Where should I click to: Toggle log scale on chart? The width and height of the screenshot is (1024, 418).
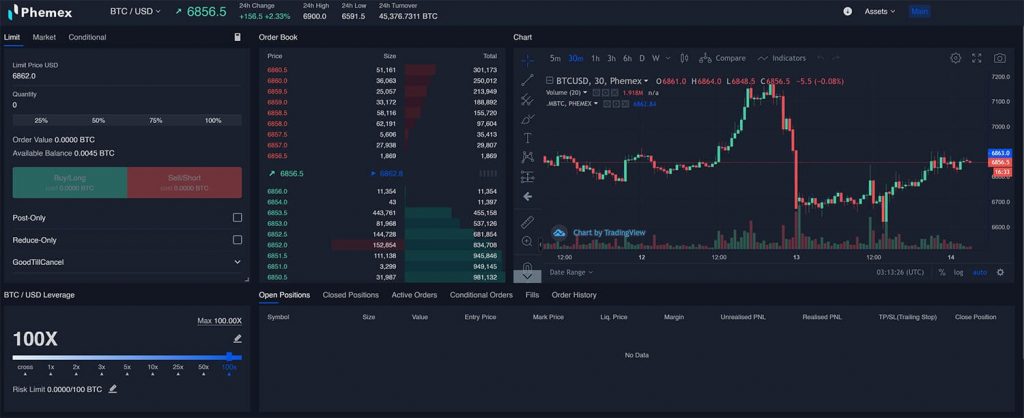tap(958, 272)
